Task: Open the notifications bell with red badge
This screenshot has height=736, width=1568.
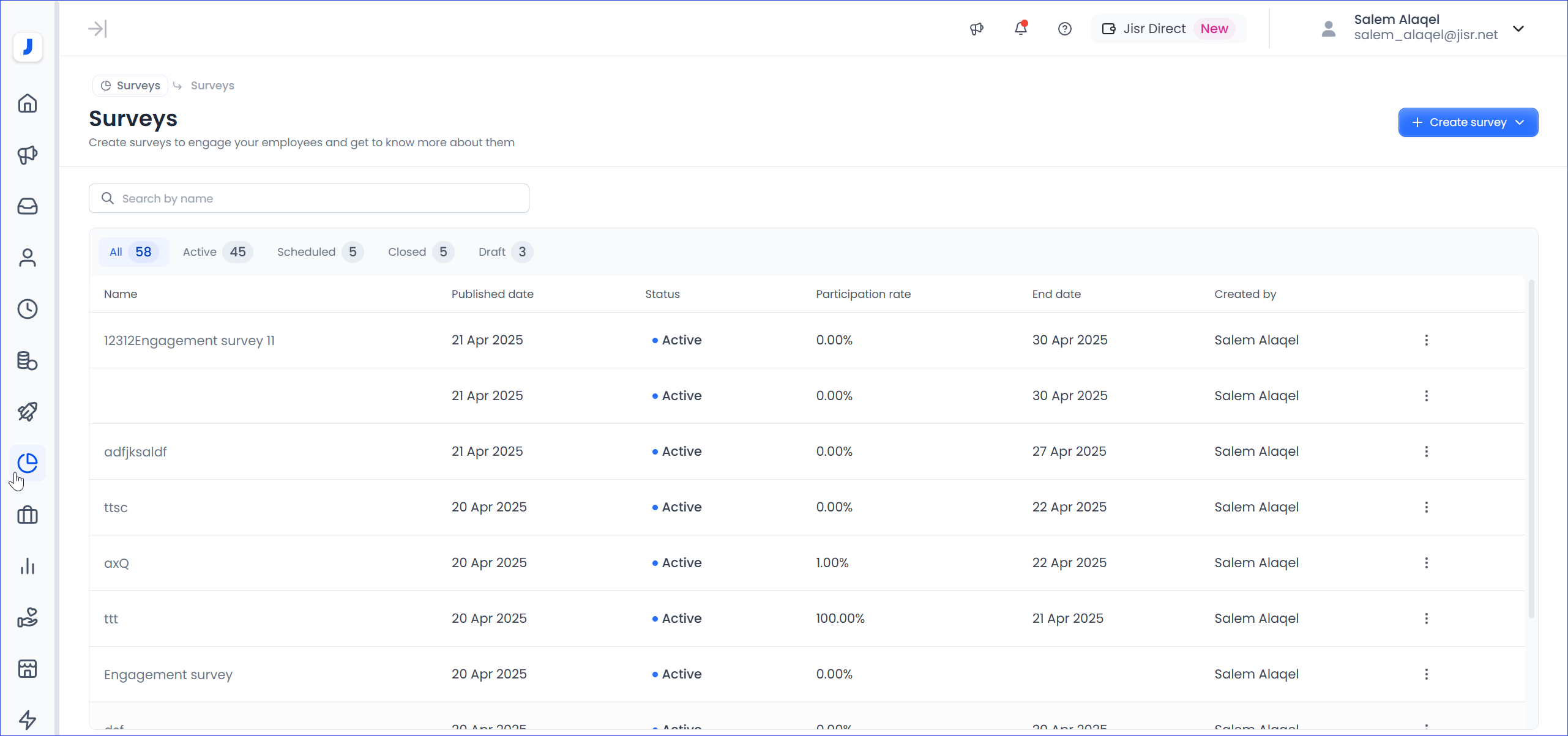Action: (1021, 28)
